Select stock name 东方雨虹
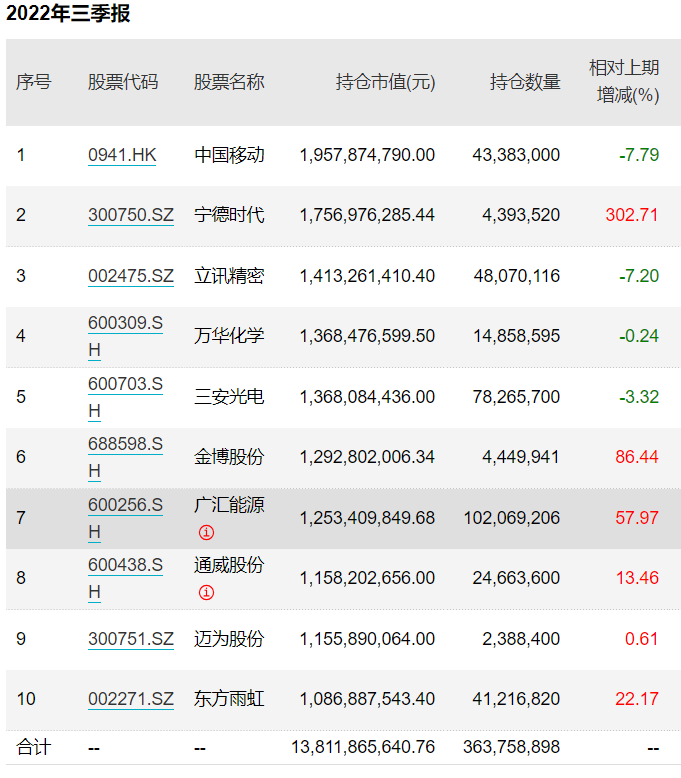Image resolution: width=681 pixels, height=778 pixels. click(229, 699)
